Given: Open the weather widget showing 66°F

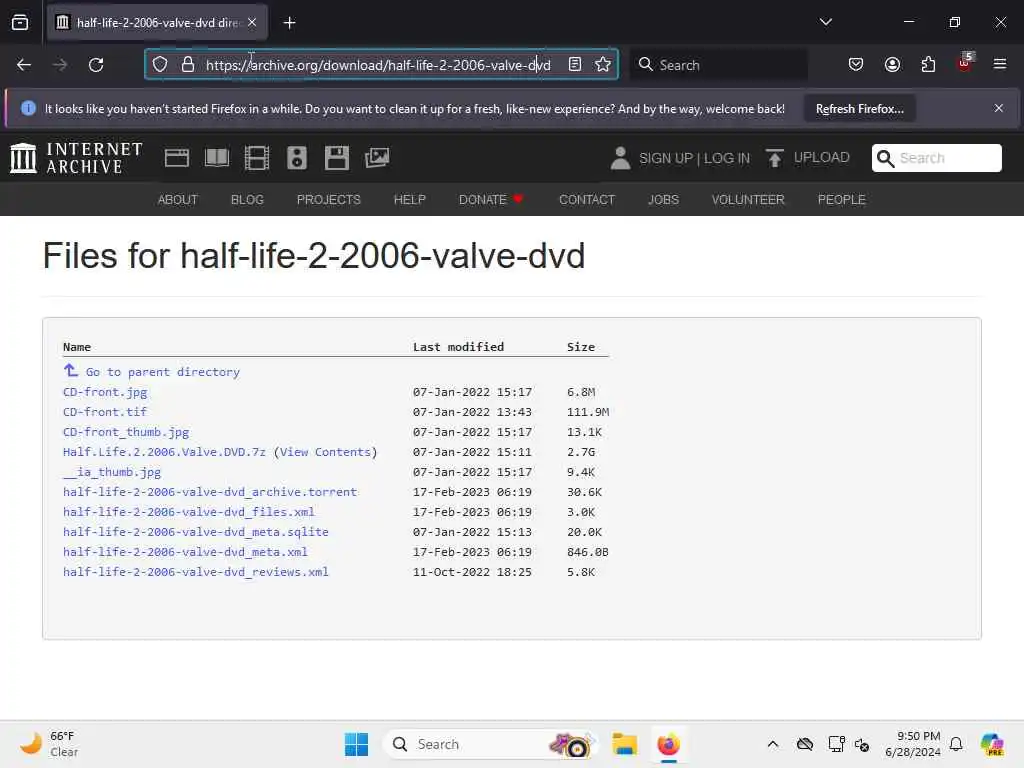Looking at the screenshot, I should 49,744.
